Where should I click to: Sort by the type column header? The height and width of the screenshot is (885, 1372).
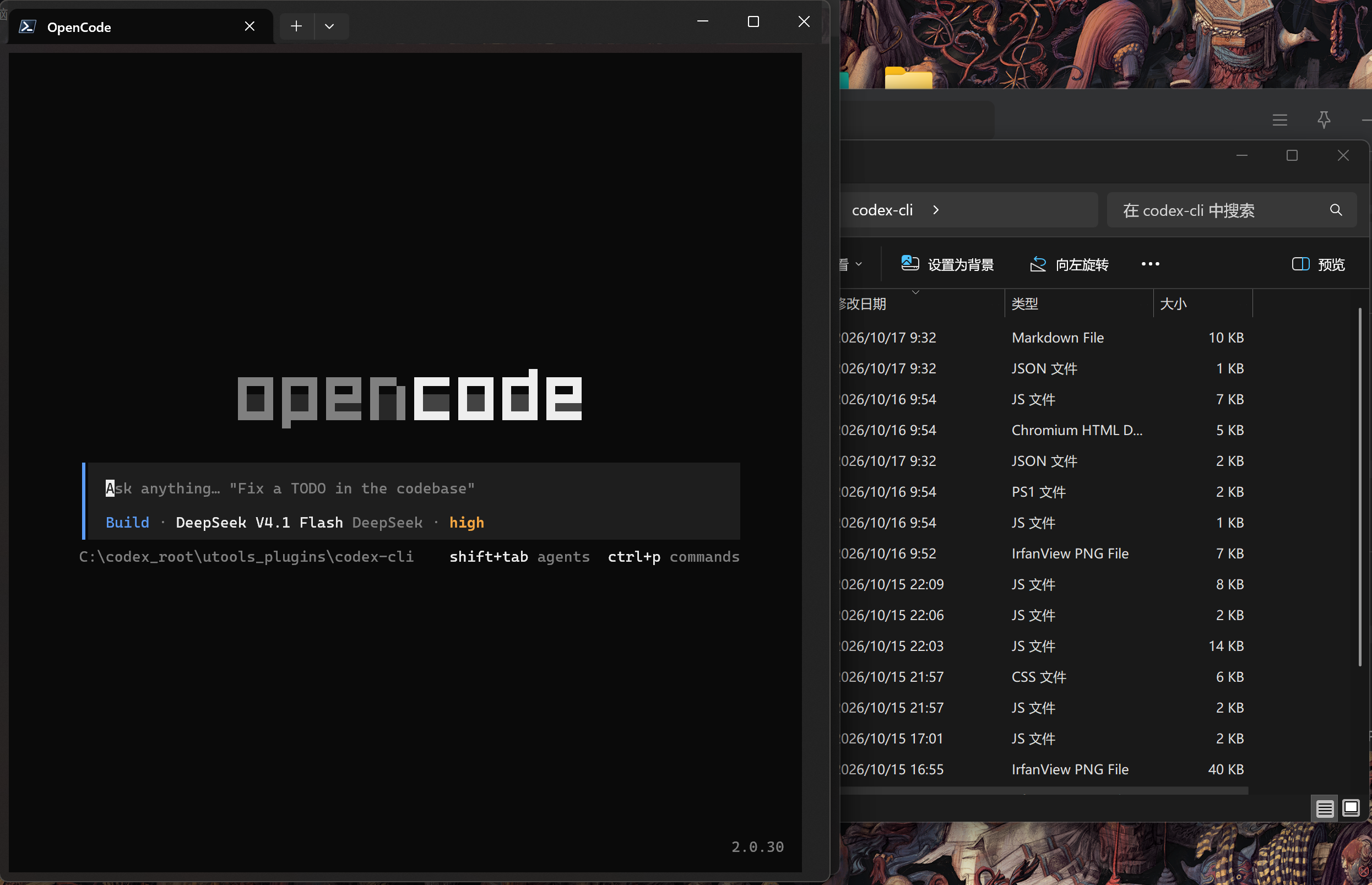tap(1079, 303)
